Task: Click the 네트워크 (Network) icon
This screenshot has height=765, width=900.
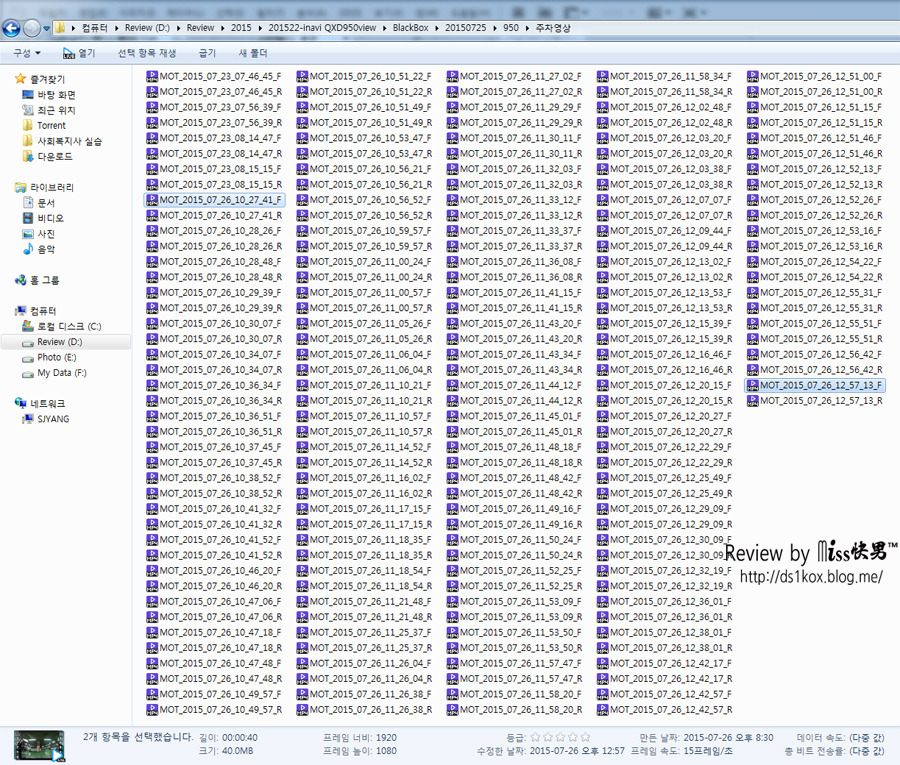Action: pos(21,403)
